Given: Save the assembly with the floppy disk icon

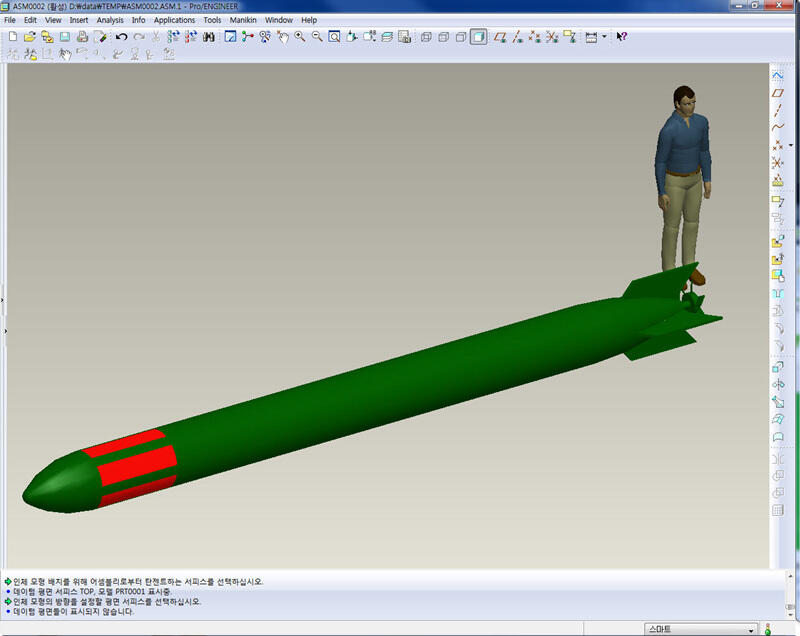Looking at the screenshot, I should (x=64, y=37).
